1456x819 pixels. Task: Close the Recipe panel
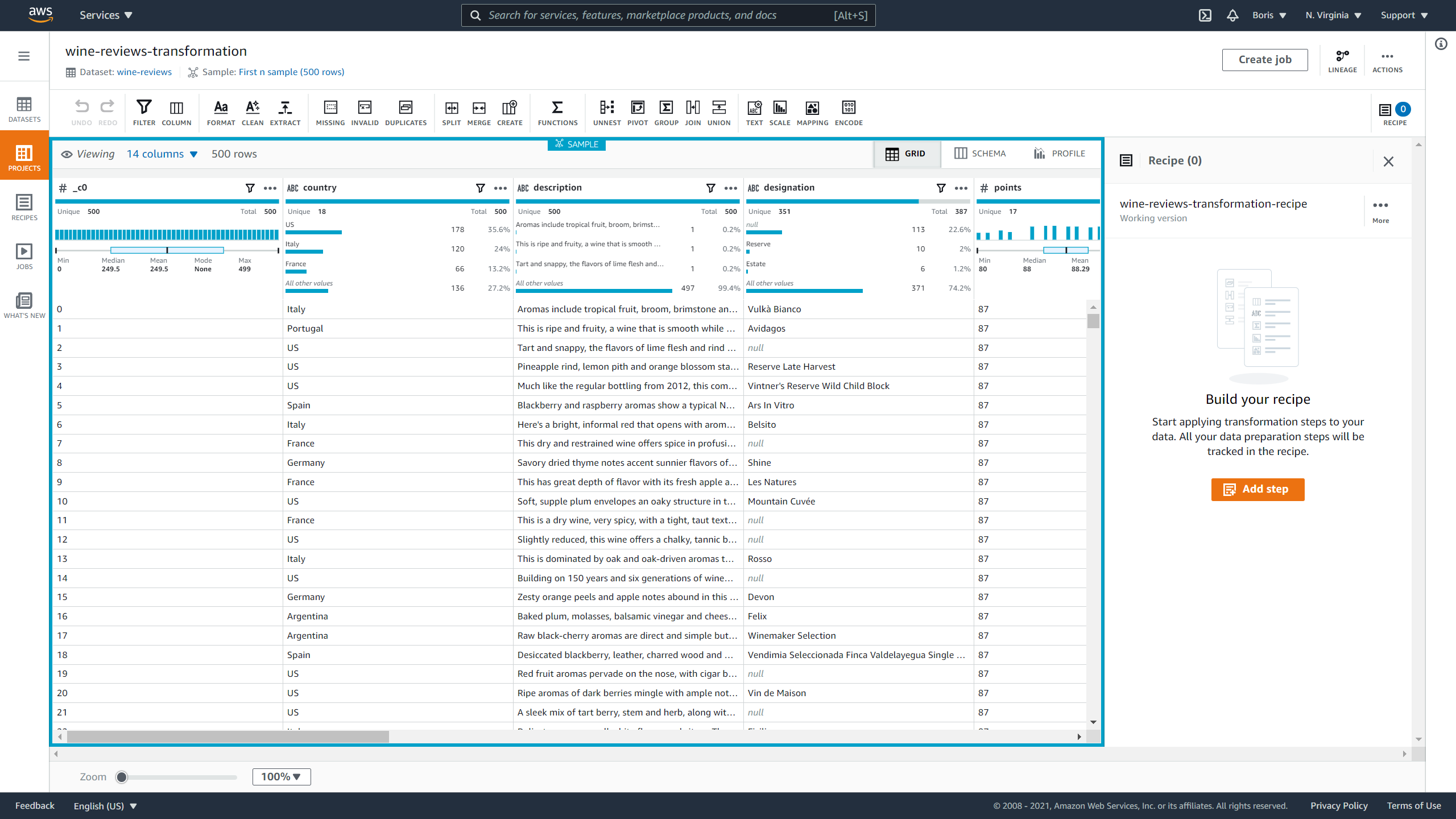(1388, 162)
